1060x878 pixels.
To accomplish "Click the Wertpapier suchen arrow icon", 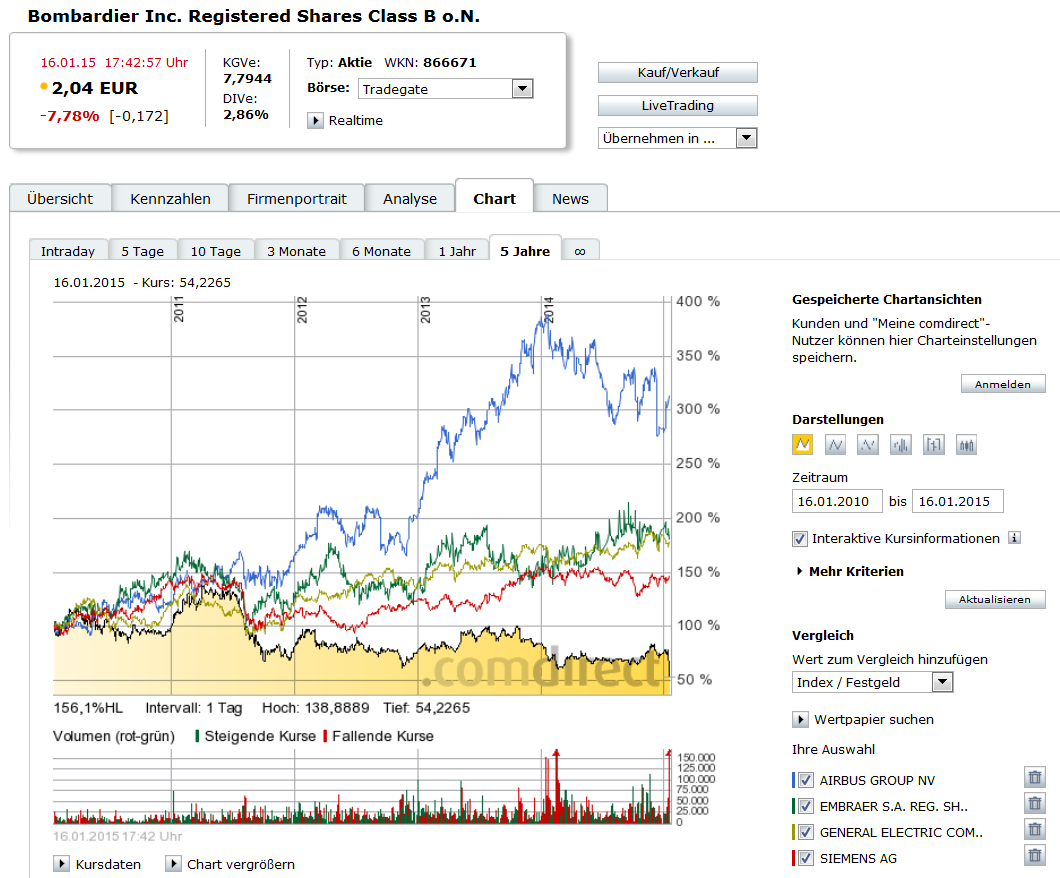I will (x=800, y=720).
